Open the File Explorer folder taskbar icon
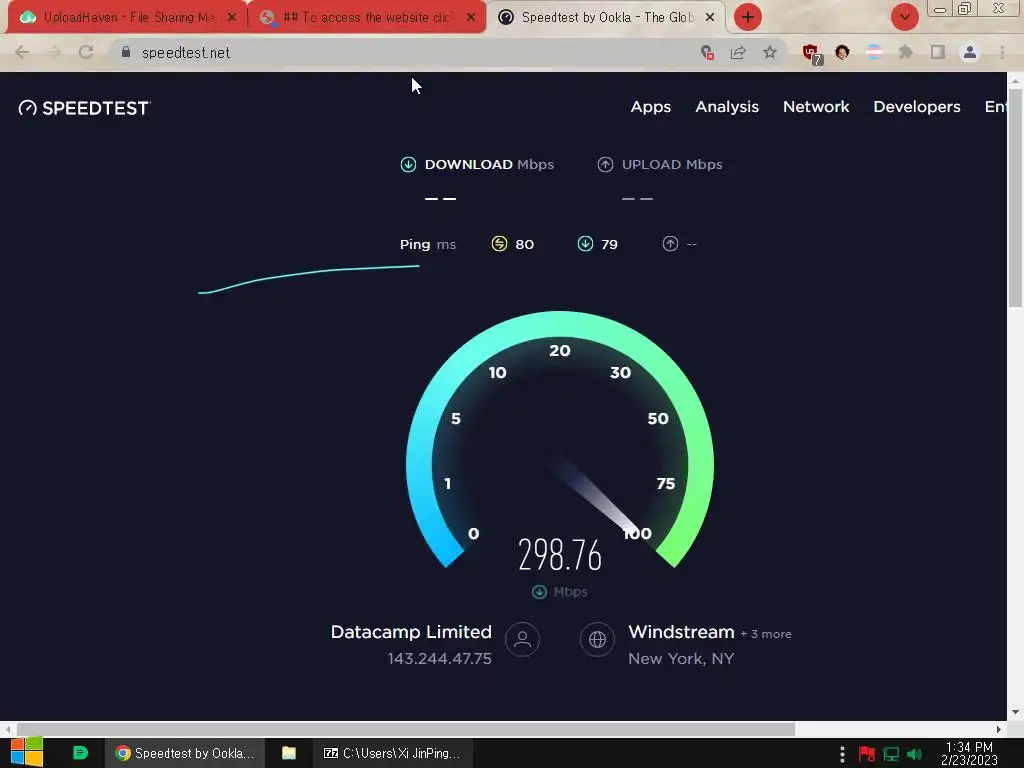The height and width of the screenshot is (768, 1024). (289, 753)
